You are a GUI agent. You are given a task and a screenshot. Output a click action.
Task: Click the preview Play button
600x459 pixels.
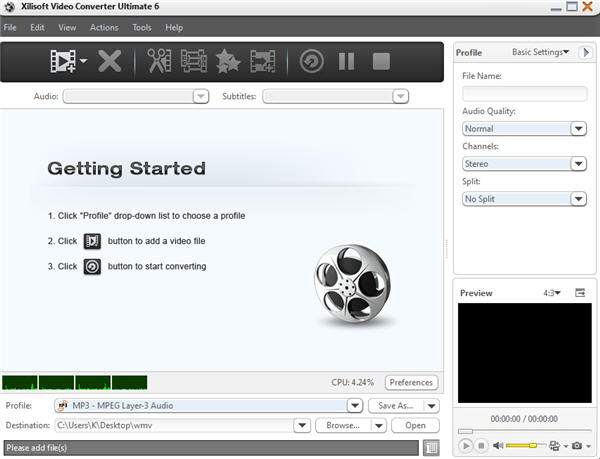pos(466,446)
